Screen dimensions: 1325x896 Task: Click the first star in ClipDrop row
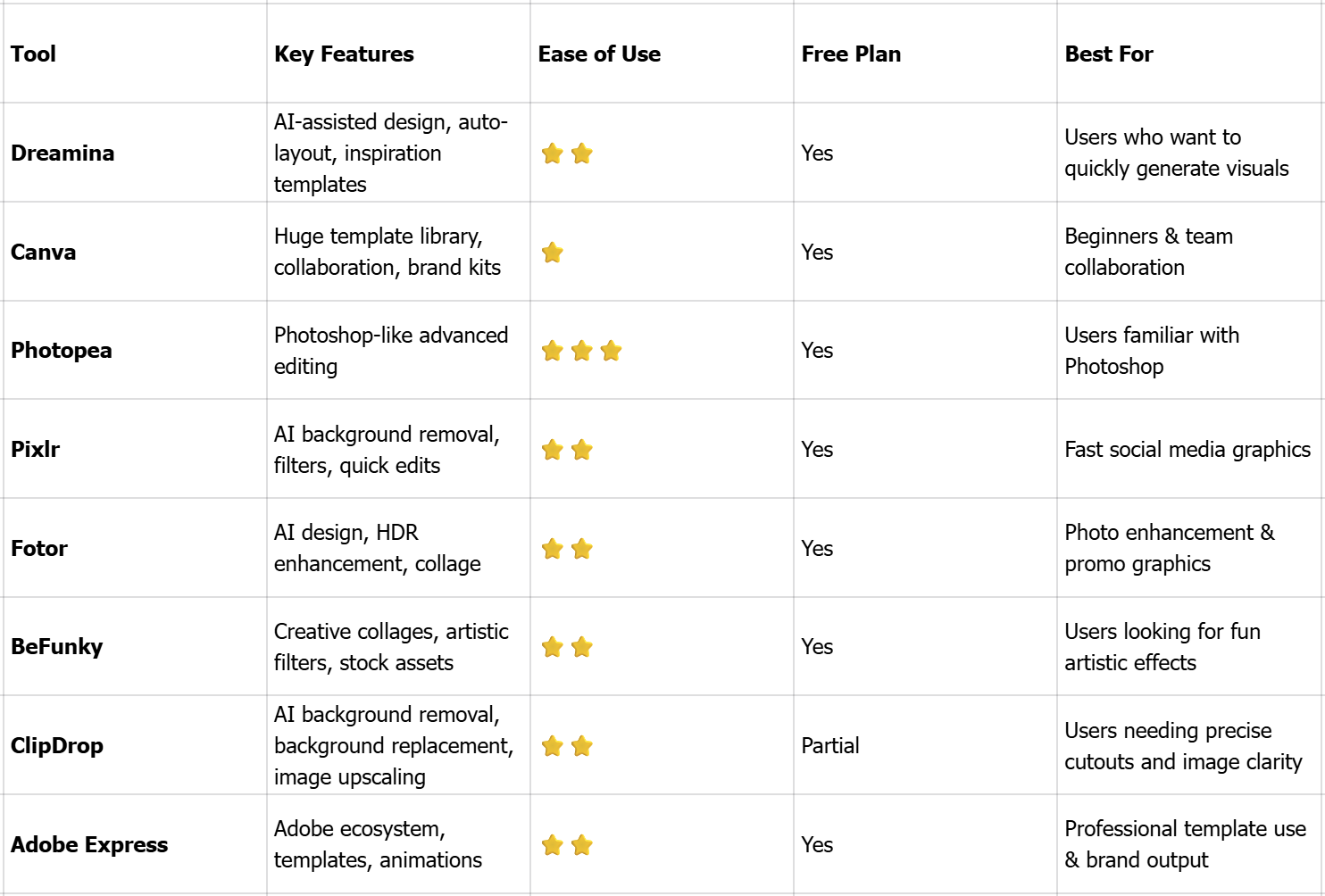pyautogui.click(x=553, y=746)
